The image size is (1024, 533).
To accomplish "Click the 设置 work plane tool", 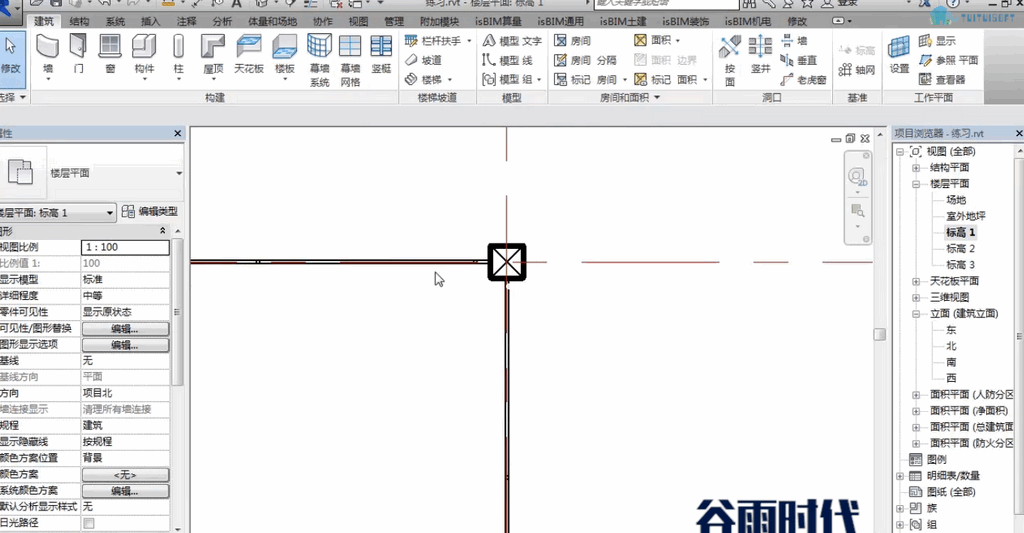I will pos(899,56).
